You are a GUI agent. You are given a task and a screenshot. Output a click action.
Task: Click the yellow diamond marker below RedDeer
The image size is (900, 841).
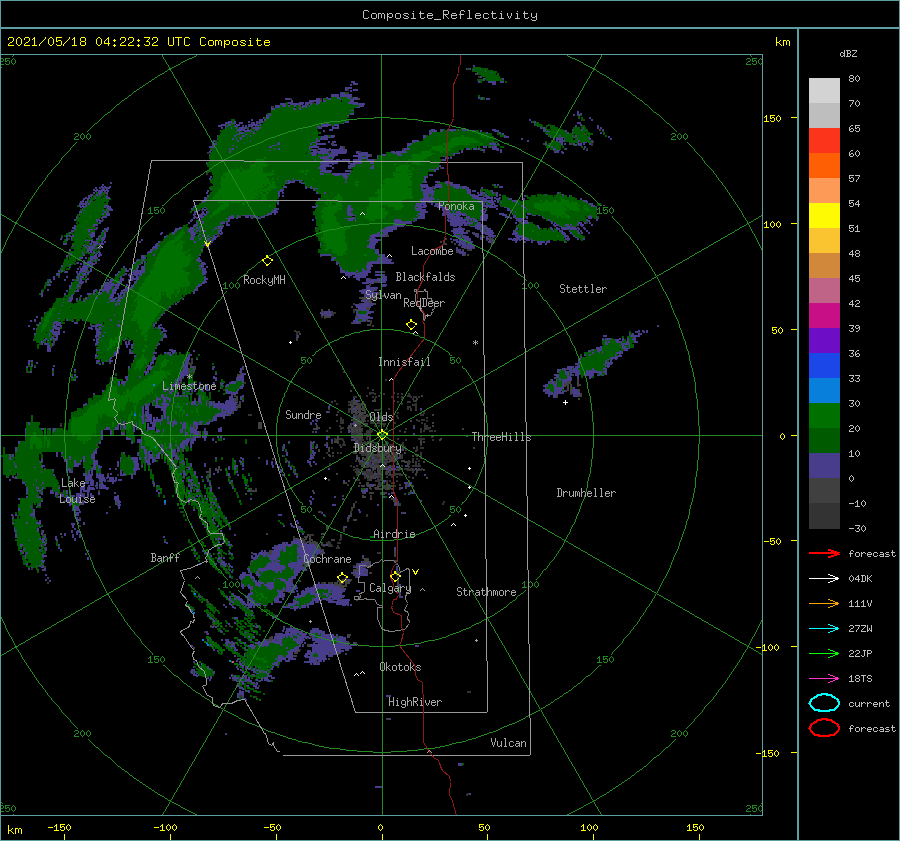tap(412, 325)
